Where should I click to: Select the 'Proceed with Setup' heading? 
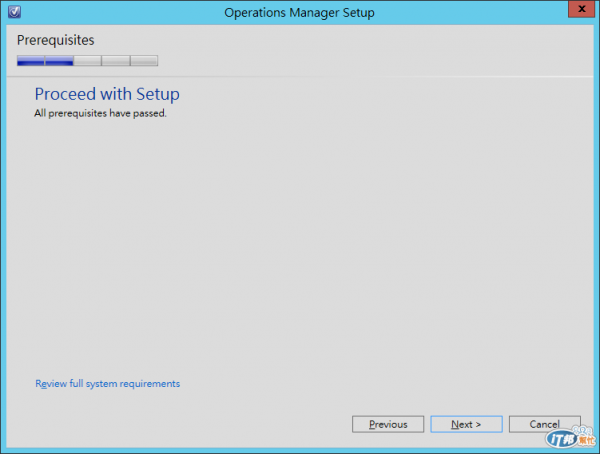pos(107,94)
